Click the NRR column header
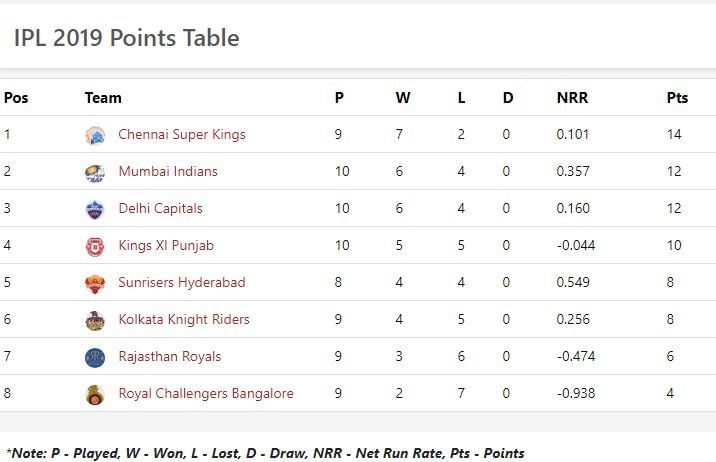716x462 pixels. click(x=572, y=98)
